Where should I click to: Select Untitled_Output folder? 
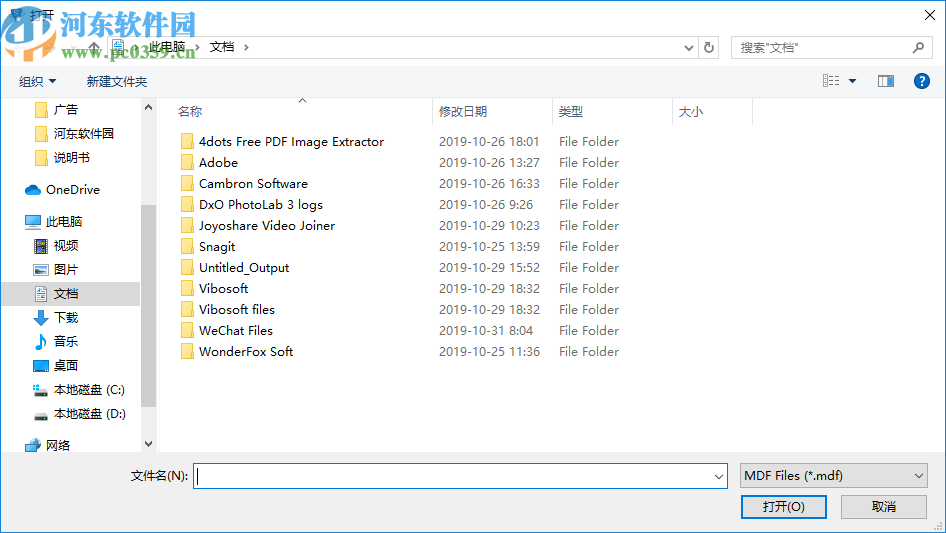pyautogui.click(x=244, y=267)
